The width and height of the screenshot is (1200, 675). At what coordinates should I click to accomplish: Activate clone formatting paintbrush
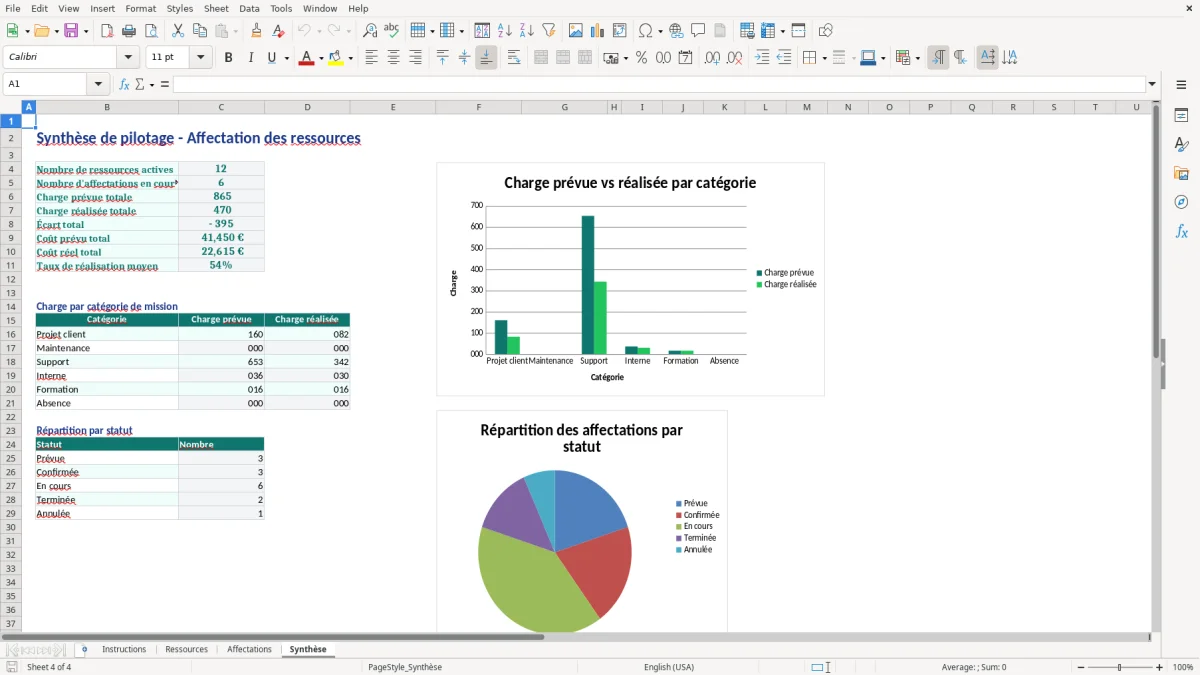[x=256, y=31]
